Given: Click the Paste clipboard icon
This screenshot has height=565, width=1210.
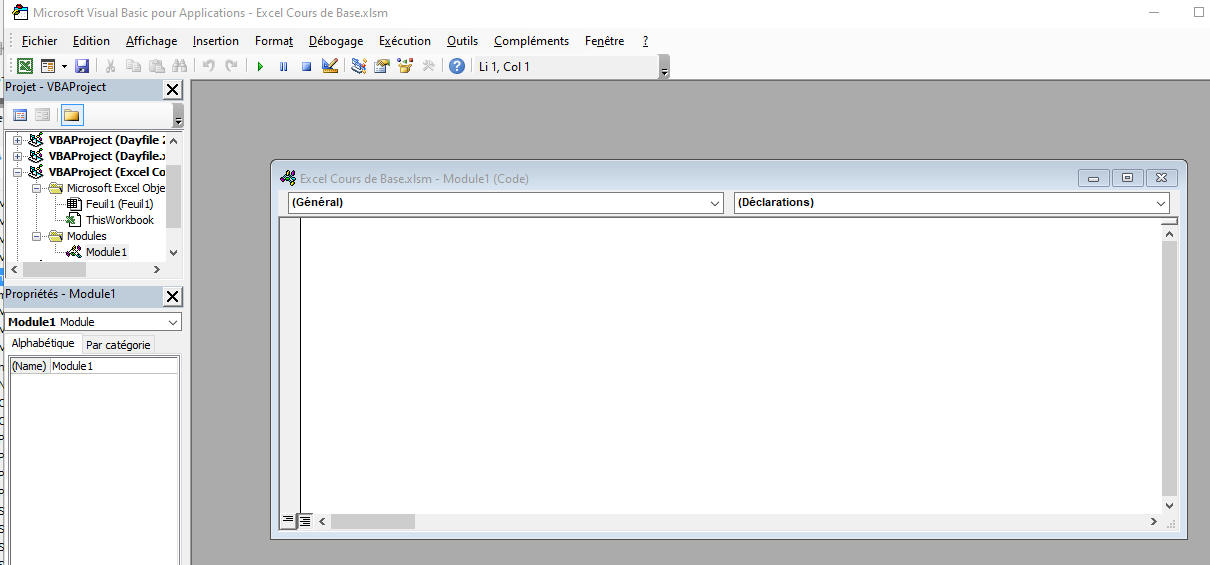Looking at the screenshot, I should pos(157,66).
